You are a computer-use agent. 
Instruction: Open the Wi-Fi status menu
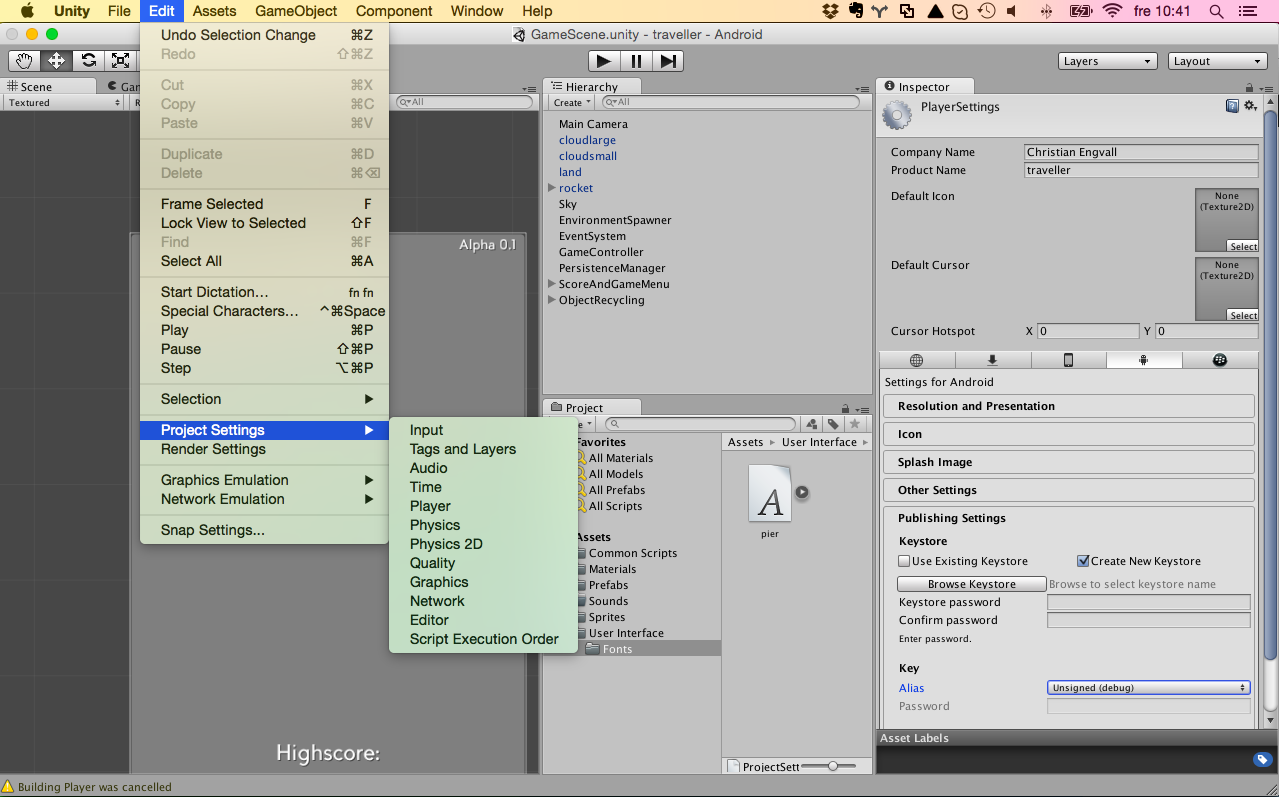click(1112, 11)
